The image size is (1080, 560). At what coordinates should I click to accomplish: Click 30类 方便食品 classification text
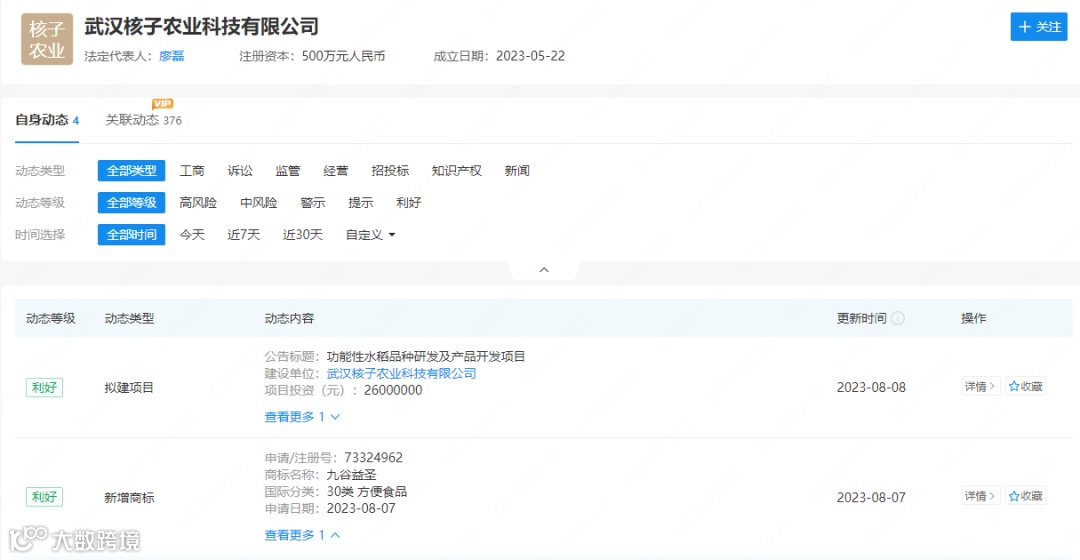pyautogui.click(x=367, y=491)
